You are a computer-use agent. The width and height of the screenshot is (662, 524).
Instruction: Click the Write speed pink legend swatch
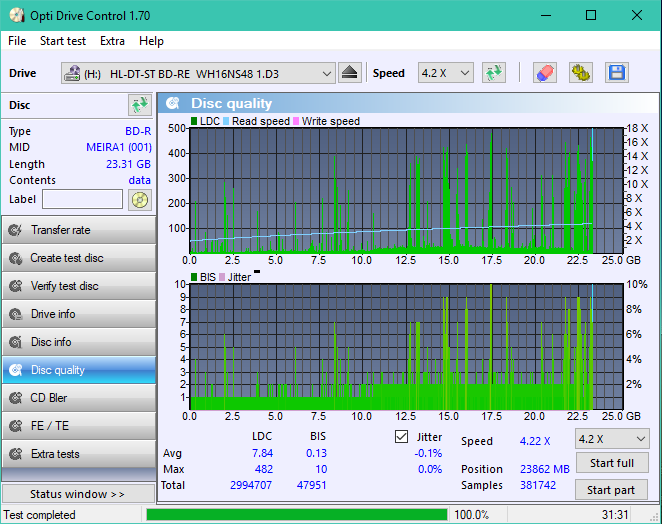296,121
